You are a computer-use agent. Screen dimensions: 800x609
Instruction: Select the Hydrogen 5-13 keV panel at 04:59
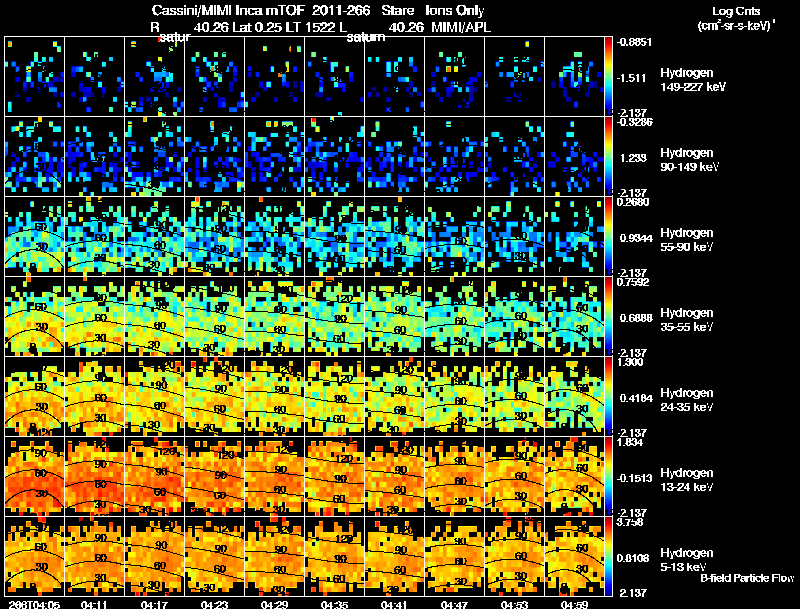[x=574, y=556]
